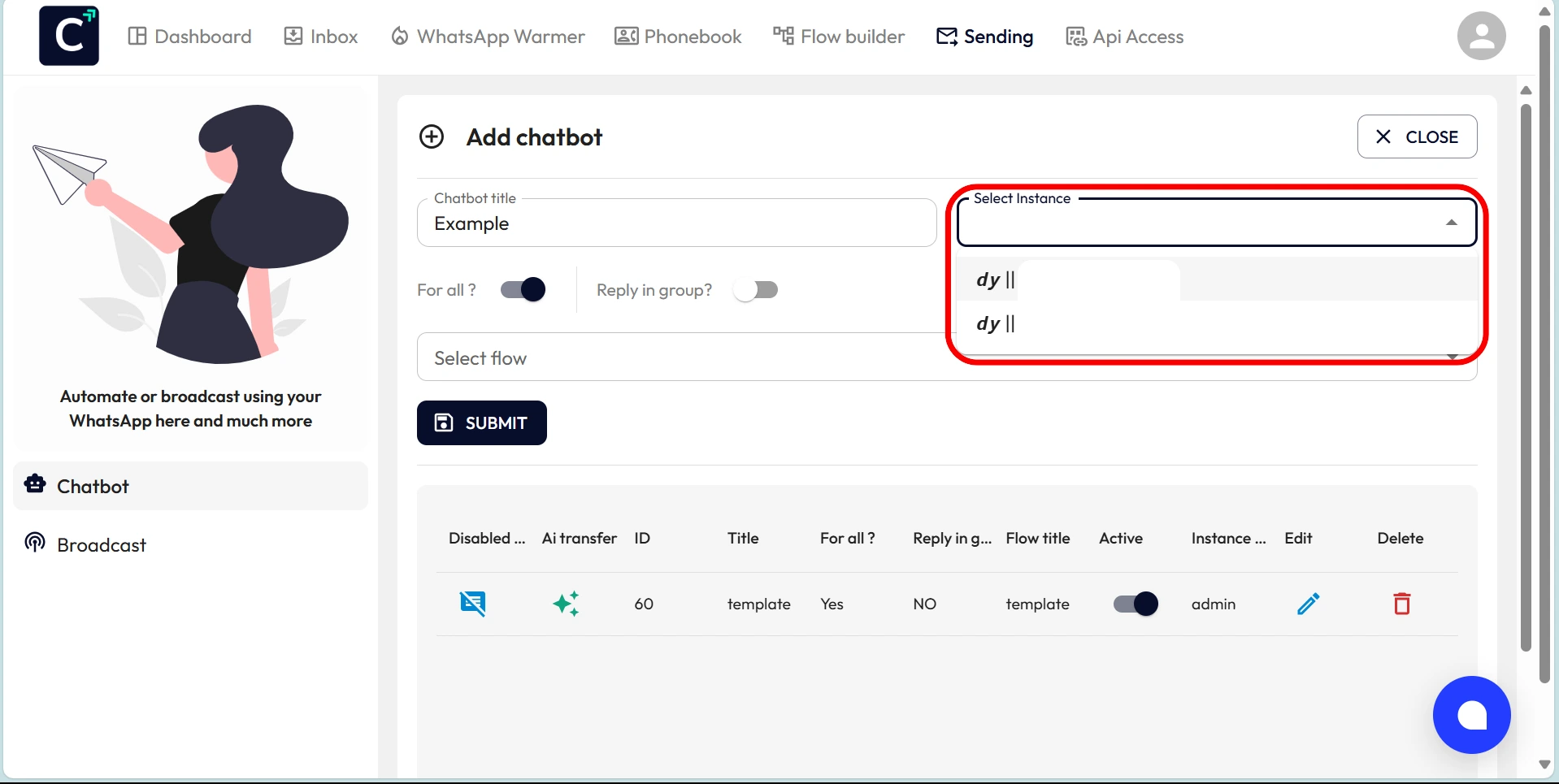
Task: Click the Disabled column header
Action: click(x=487, y=538)
